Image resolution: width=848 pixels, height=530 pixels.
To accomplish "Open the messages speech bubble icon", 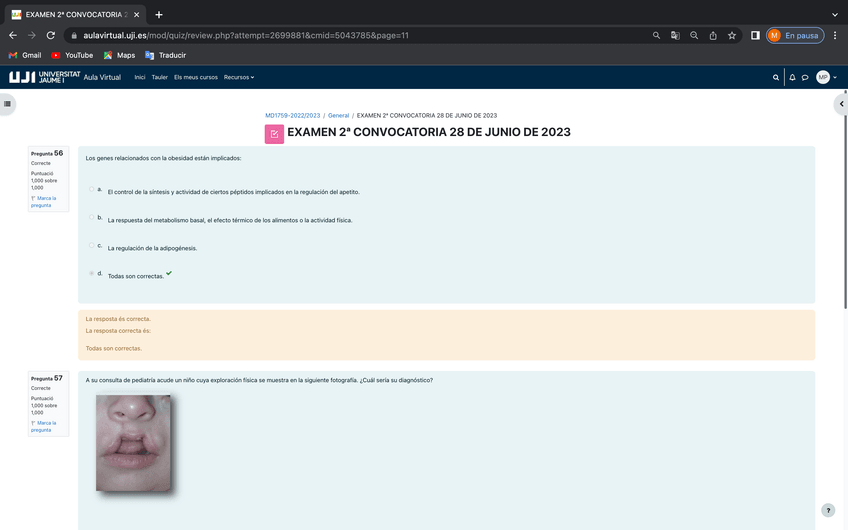I will [x=805, y=77].
